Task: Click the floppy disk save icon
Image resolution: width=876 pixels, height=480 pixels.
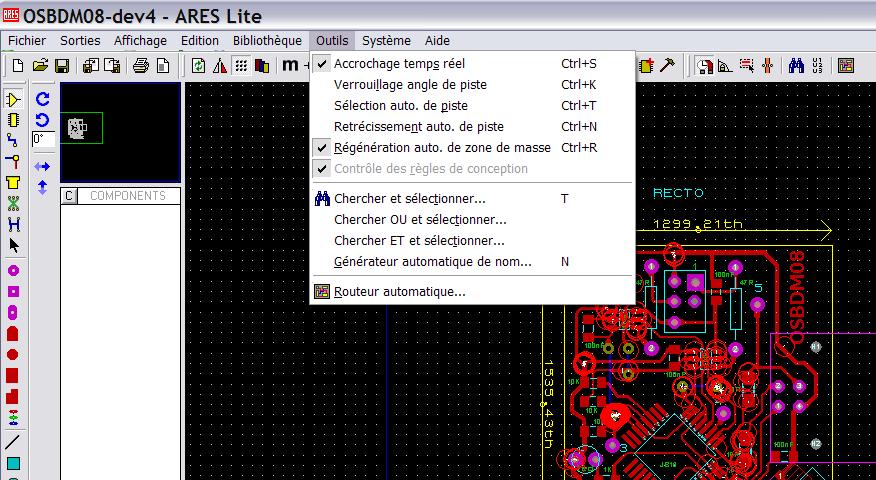Action: click(x=61, y=66)
